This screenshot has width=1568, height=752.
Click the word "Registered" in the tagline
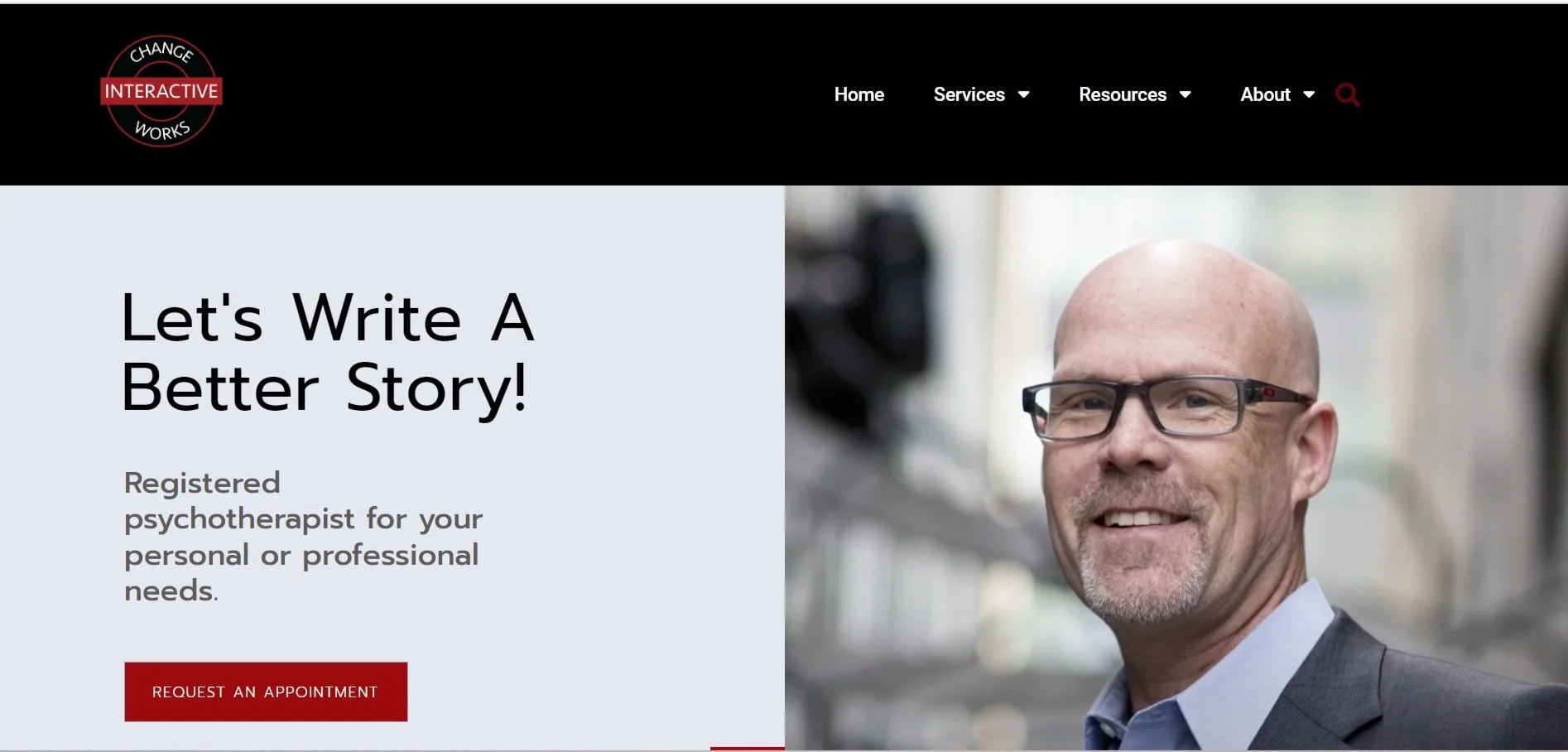tap(202, 483)
